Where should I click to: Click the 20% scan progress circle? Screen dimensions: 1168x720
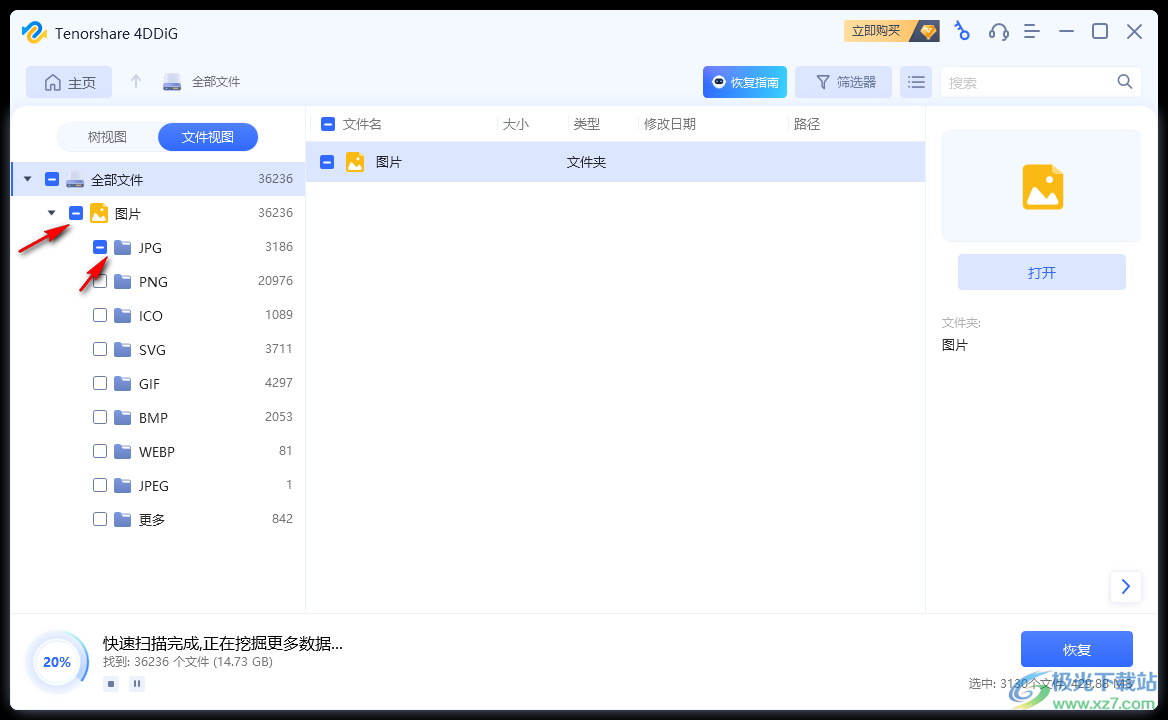pyautogui.click(x=57, y=662)
